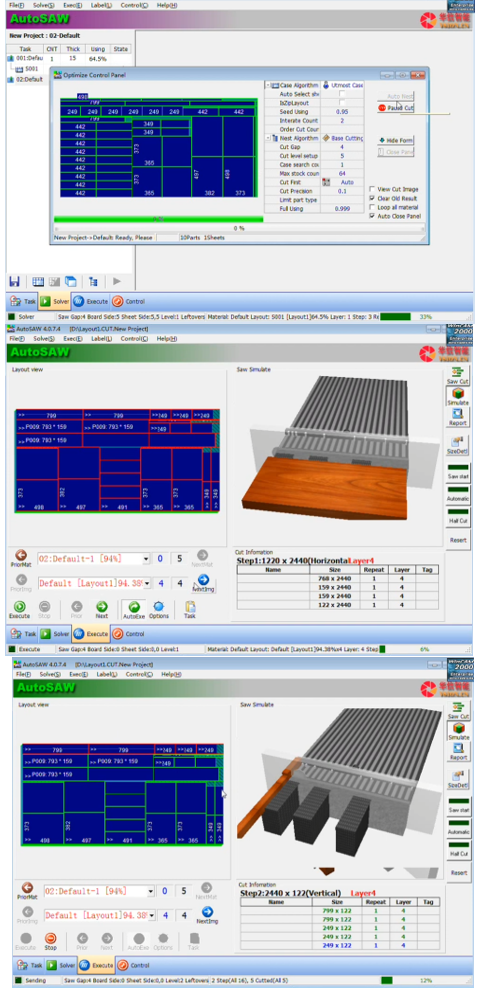Toggle Half Cut in the Step2 window
Viewport: 478px width, 999px height.
click(459, 849)
